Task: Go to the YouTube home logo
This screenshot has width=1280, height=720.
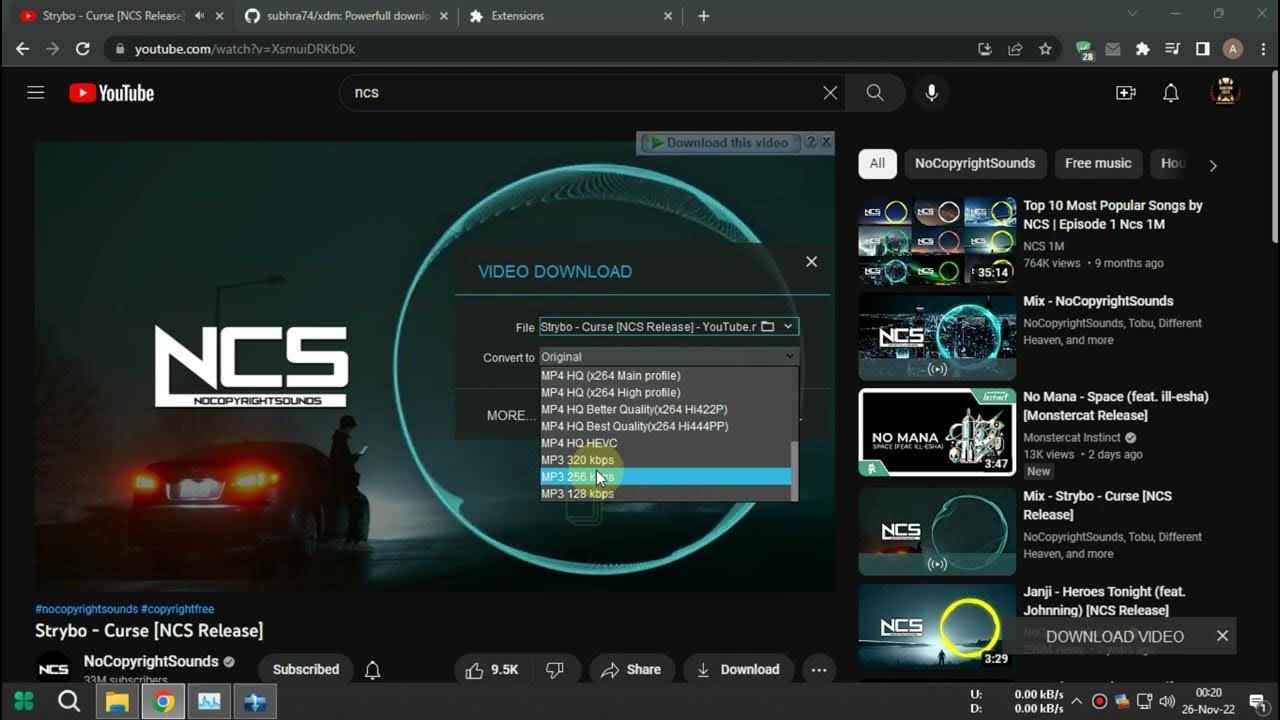Action: tap(111, 93)
